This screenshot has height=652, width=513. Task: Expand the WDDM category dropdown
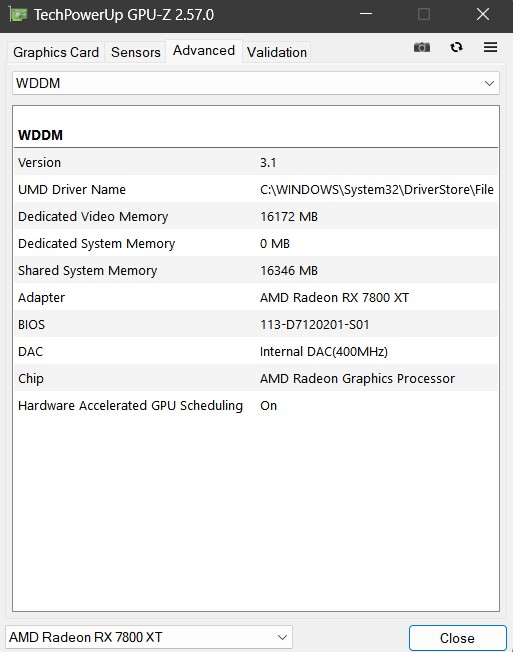(x=256, y=83)
